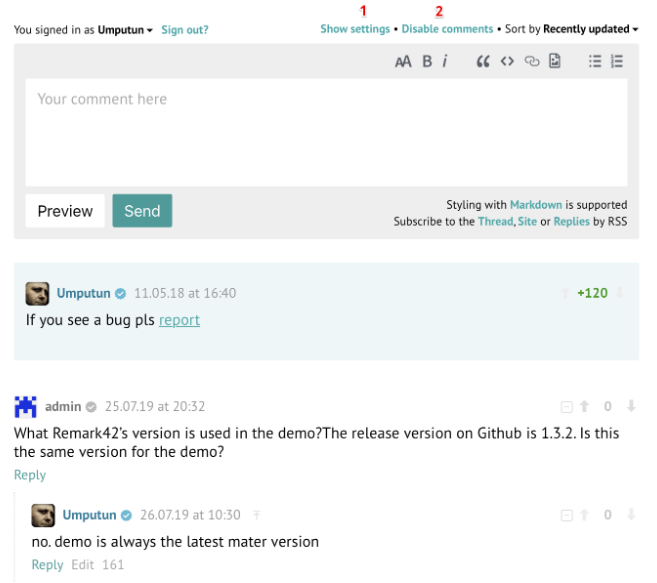Click the Sign out? link
This screenshot has height=583, width=657.
point(185,30)
